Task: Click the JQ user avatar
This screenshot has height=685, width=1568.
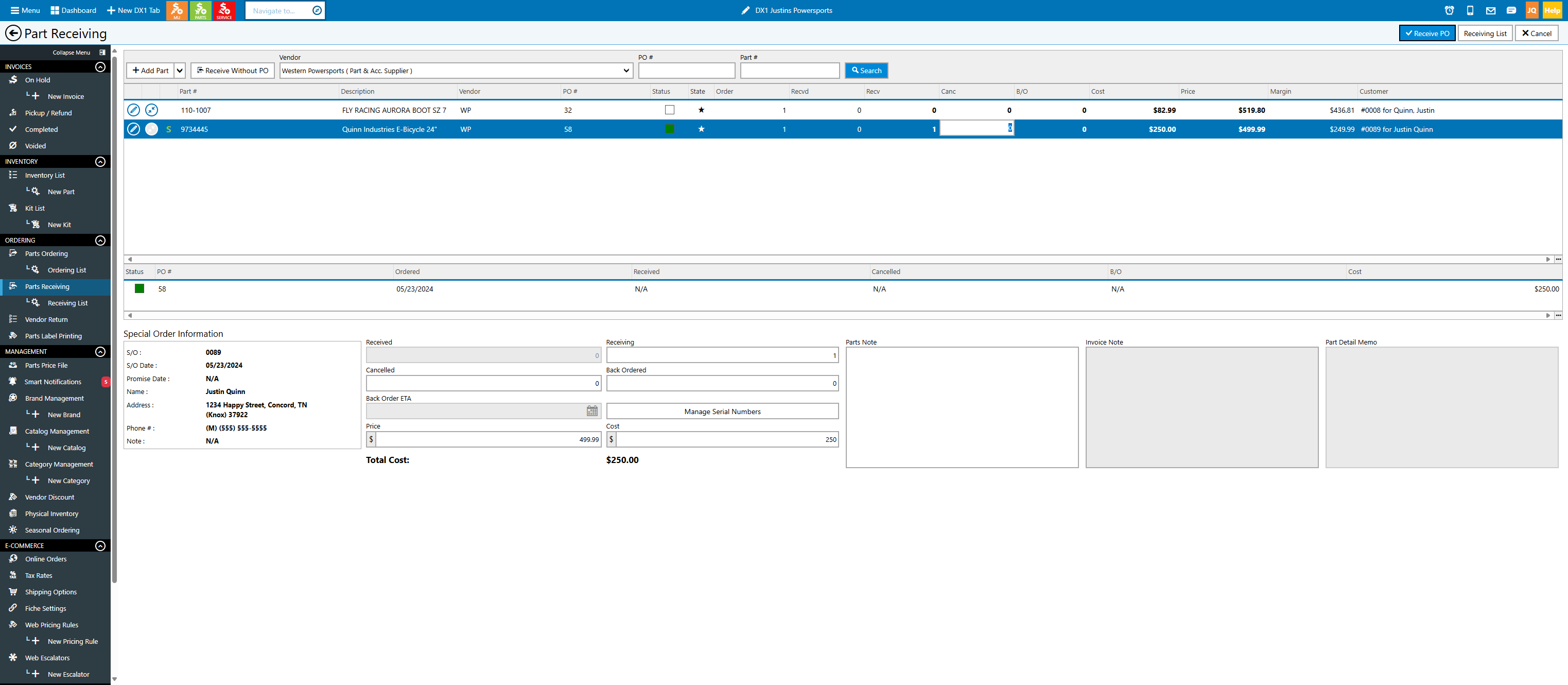Action: click(x=1531, y=10)
